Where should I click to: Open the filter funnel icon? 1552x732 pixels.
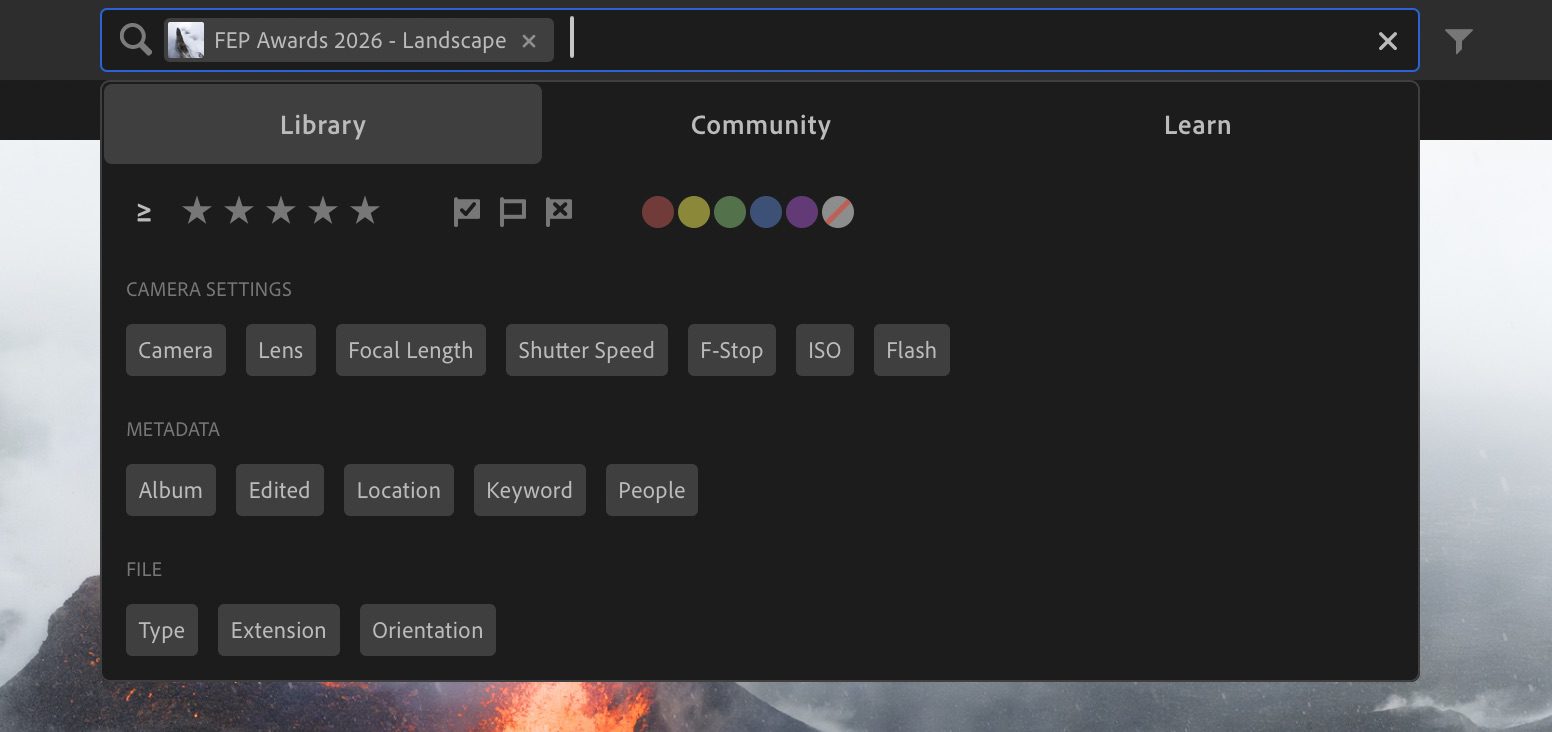(x=1459, y=41)
